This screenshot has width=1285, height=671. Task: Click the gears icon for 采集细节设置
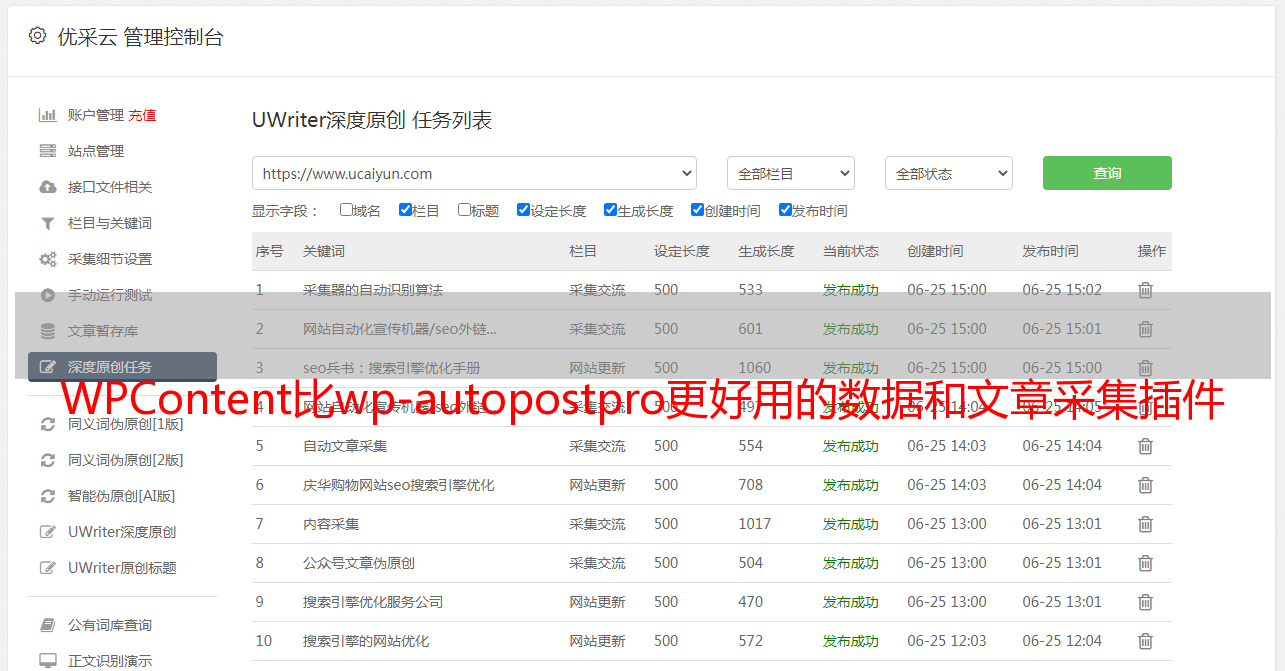click(47, 259)
